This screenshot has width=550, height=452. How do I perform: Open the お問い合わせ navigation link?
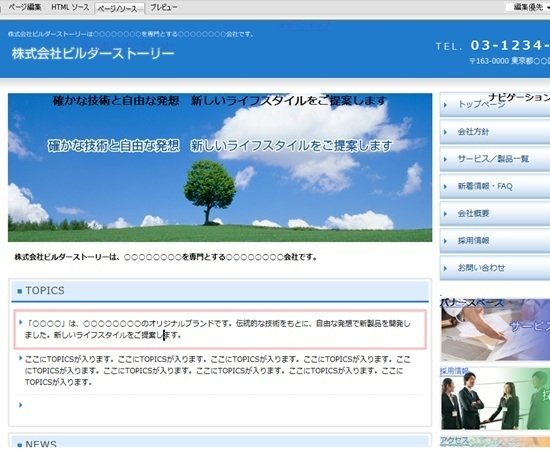click(x=495, y=268)
